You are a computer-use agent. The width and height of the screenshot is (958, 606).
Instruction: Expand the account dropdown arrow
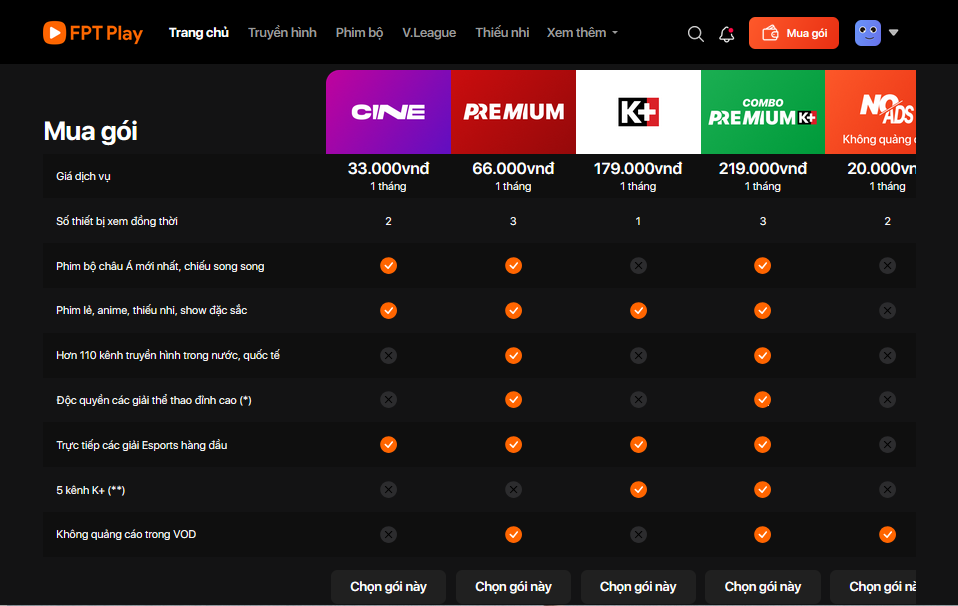(893, 33)
